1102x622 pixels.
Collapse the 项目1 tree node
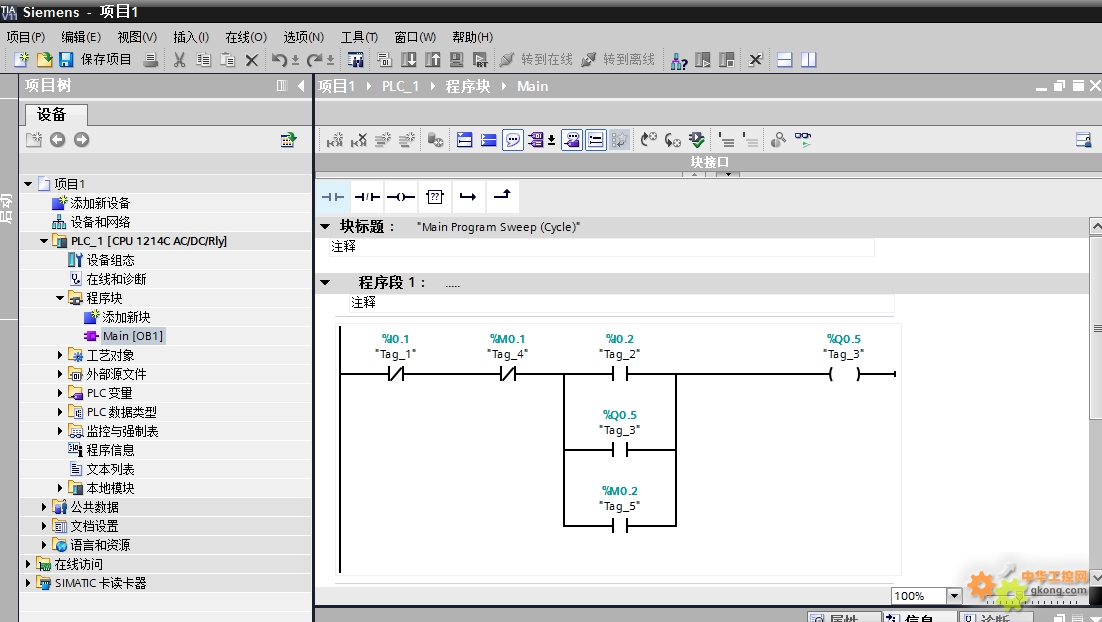coord(28,184)
